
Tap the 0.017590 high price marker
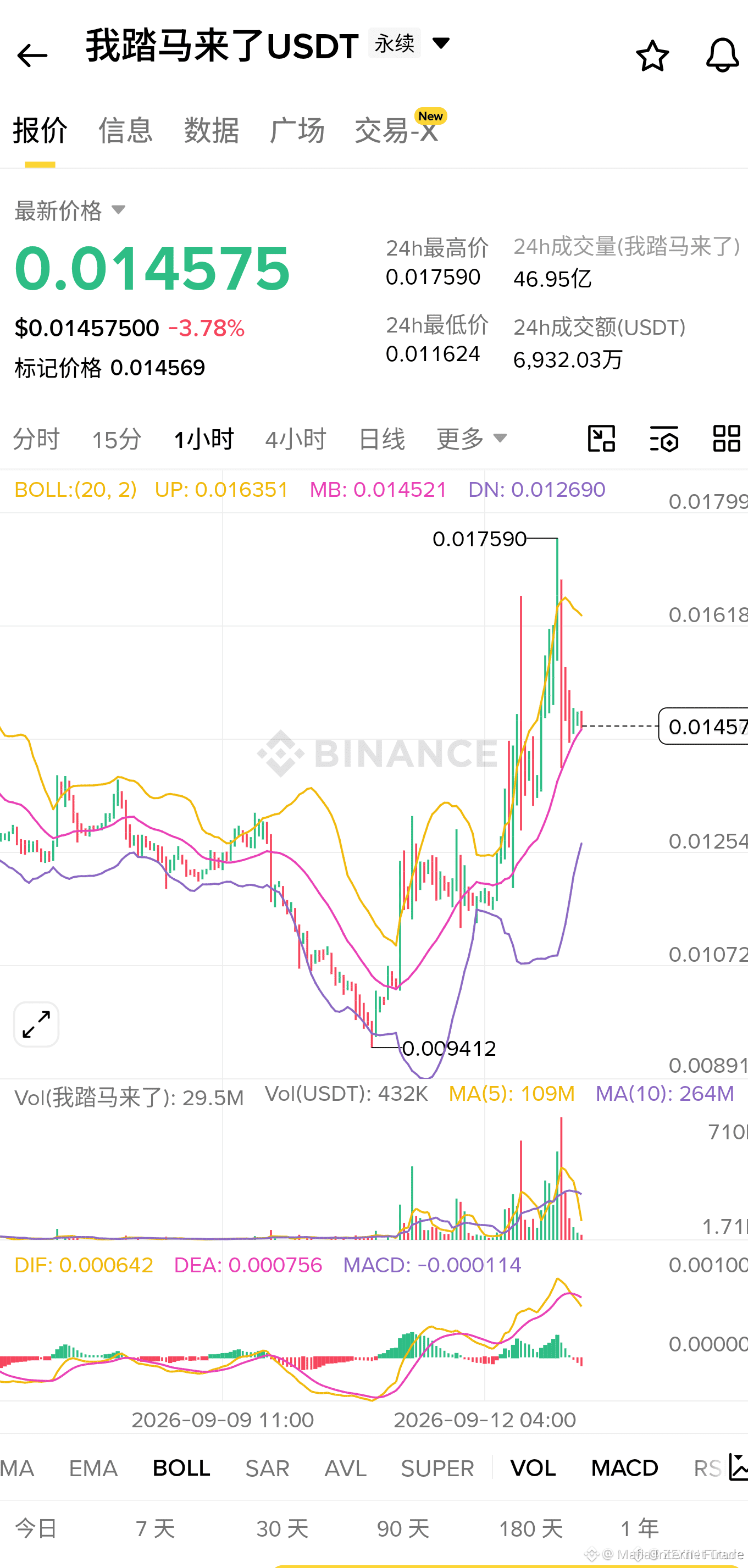point(479,539)
